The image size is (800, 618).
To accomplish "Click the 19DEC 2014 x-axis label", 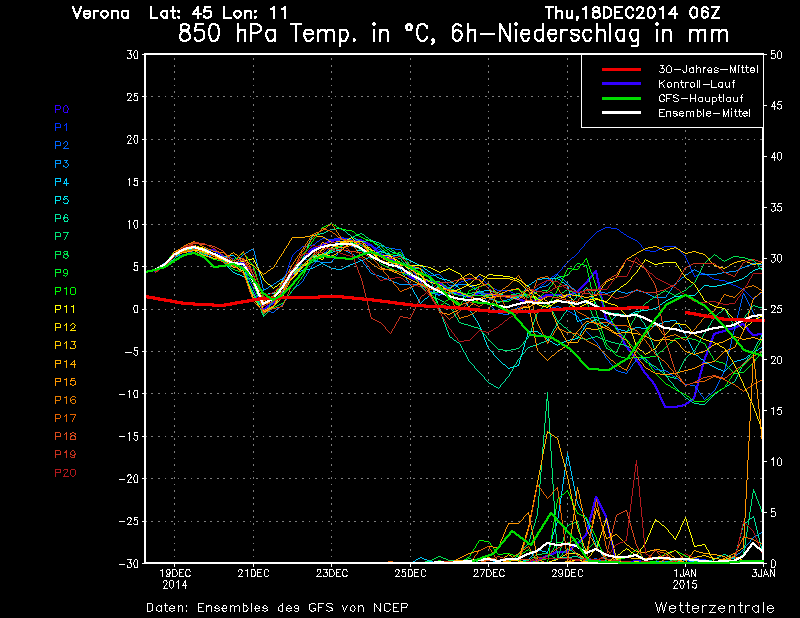I will coord(174,579).
